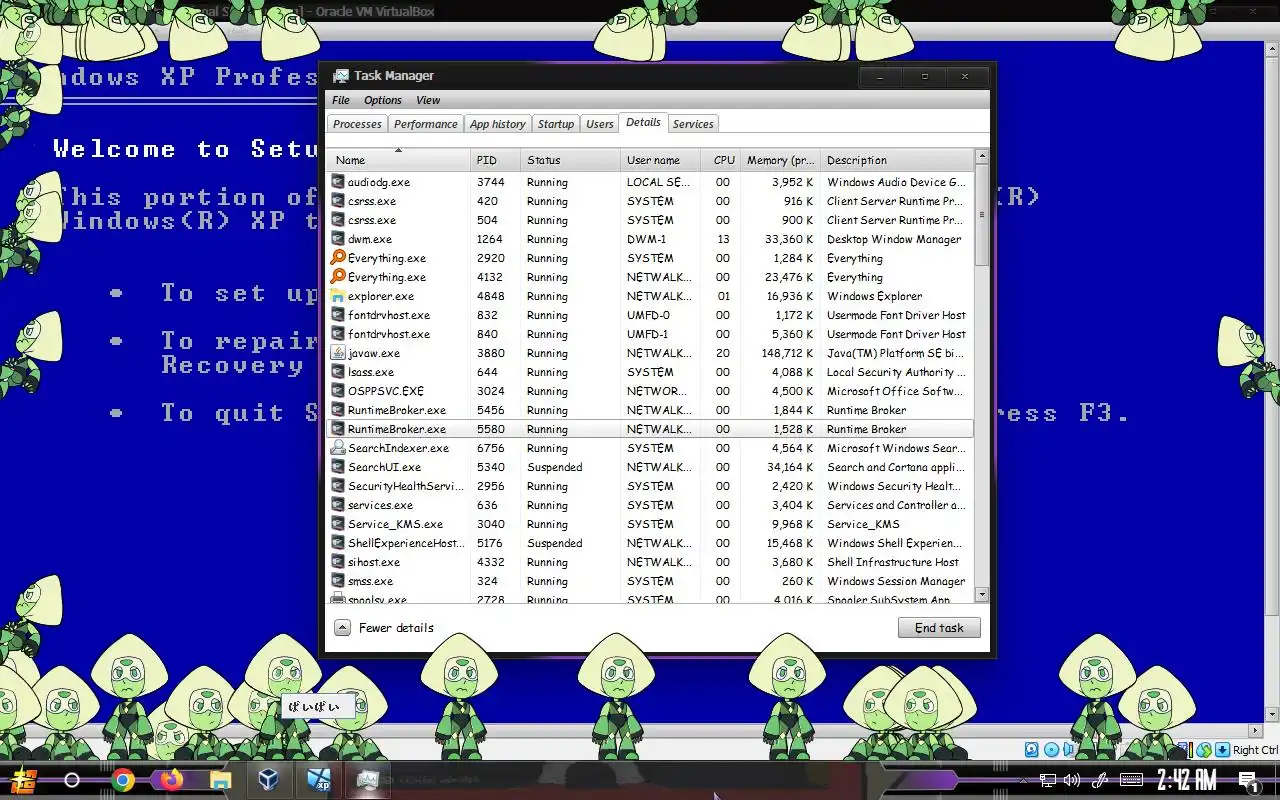The width and height of the screenshot is (1280, 800).
Task: Select the fontdrvhost.exe row with PID 840
Action: pos(650,334)
